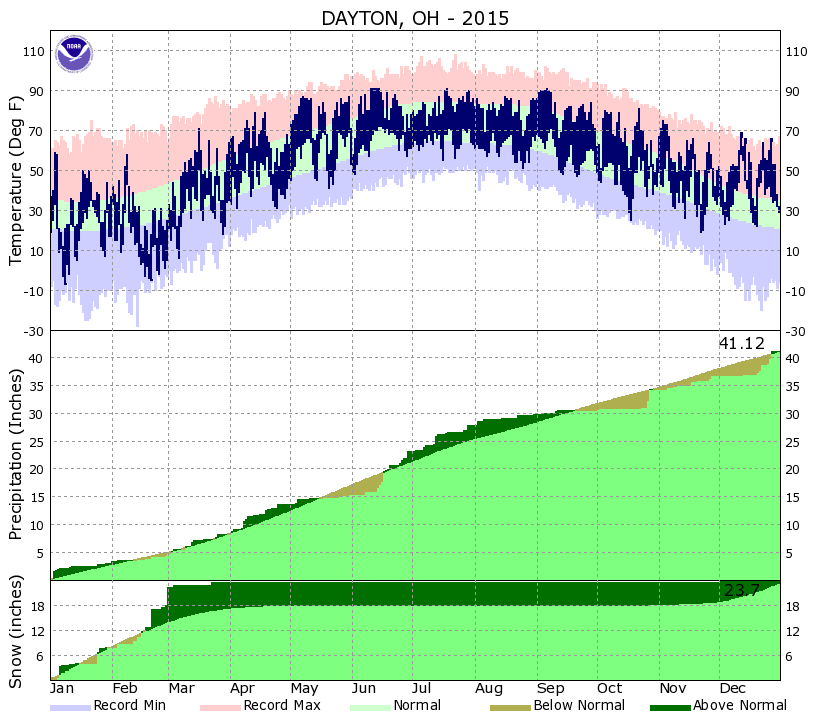Click the 110 tick on the left temperature axis

(33, 52)
